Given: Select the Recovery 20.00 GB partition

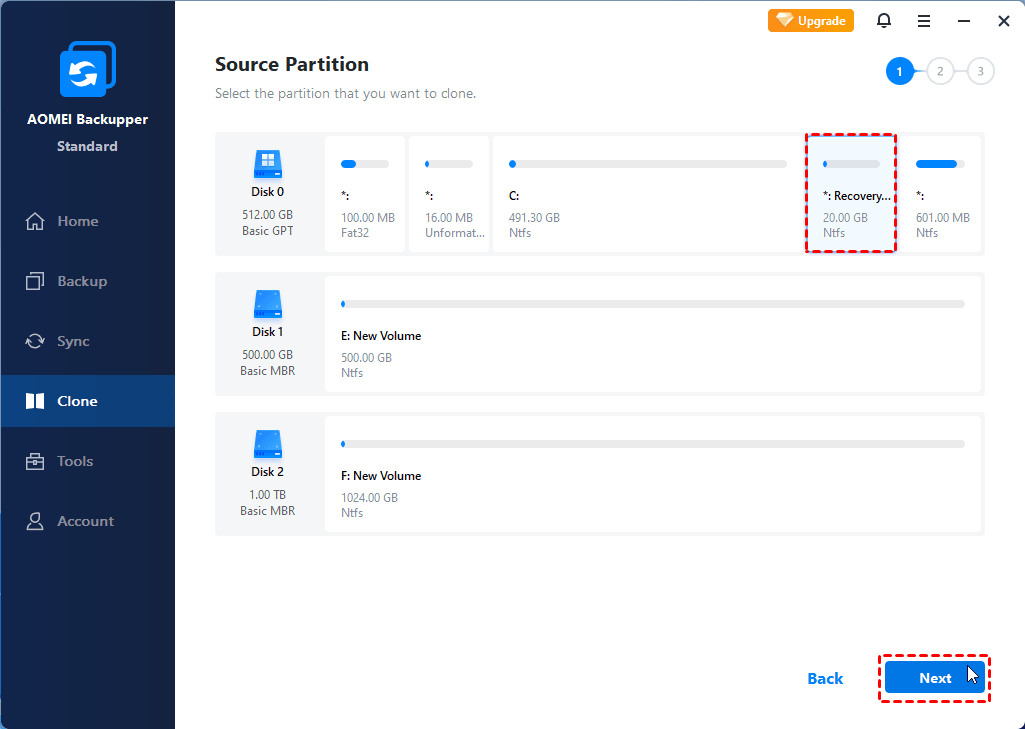Looking at the screenshot, I should point(850,194).
